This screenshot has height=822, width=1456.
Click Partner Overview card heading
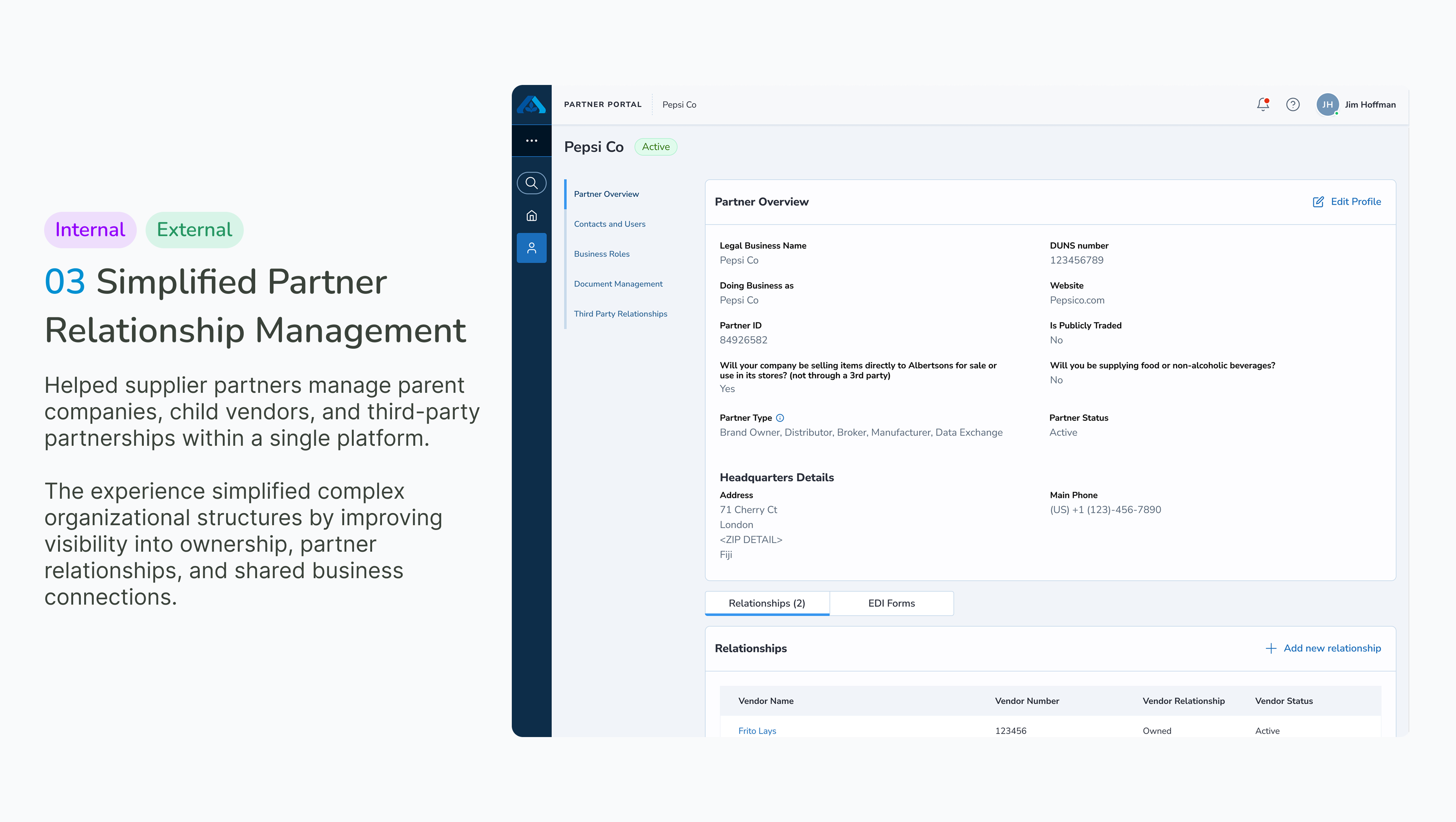click(x=761, y=202)
